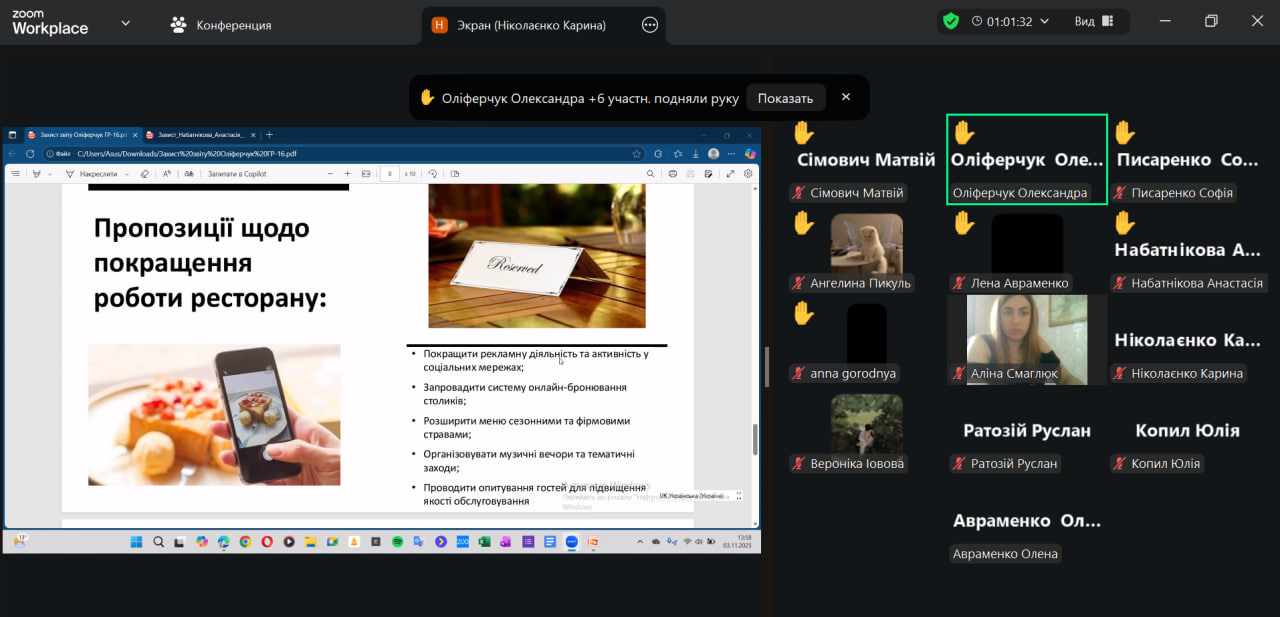Click the divider handle between screen and gallery
Image resolution: width=1280 pixels, height=617 pixels.
pyautogui.click(x=767, y=366)
